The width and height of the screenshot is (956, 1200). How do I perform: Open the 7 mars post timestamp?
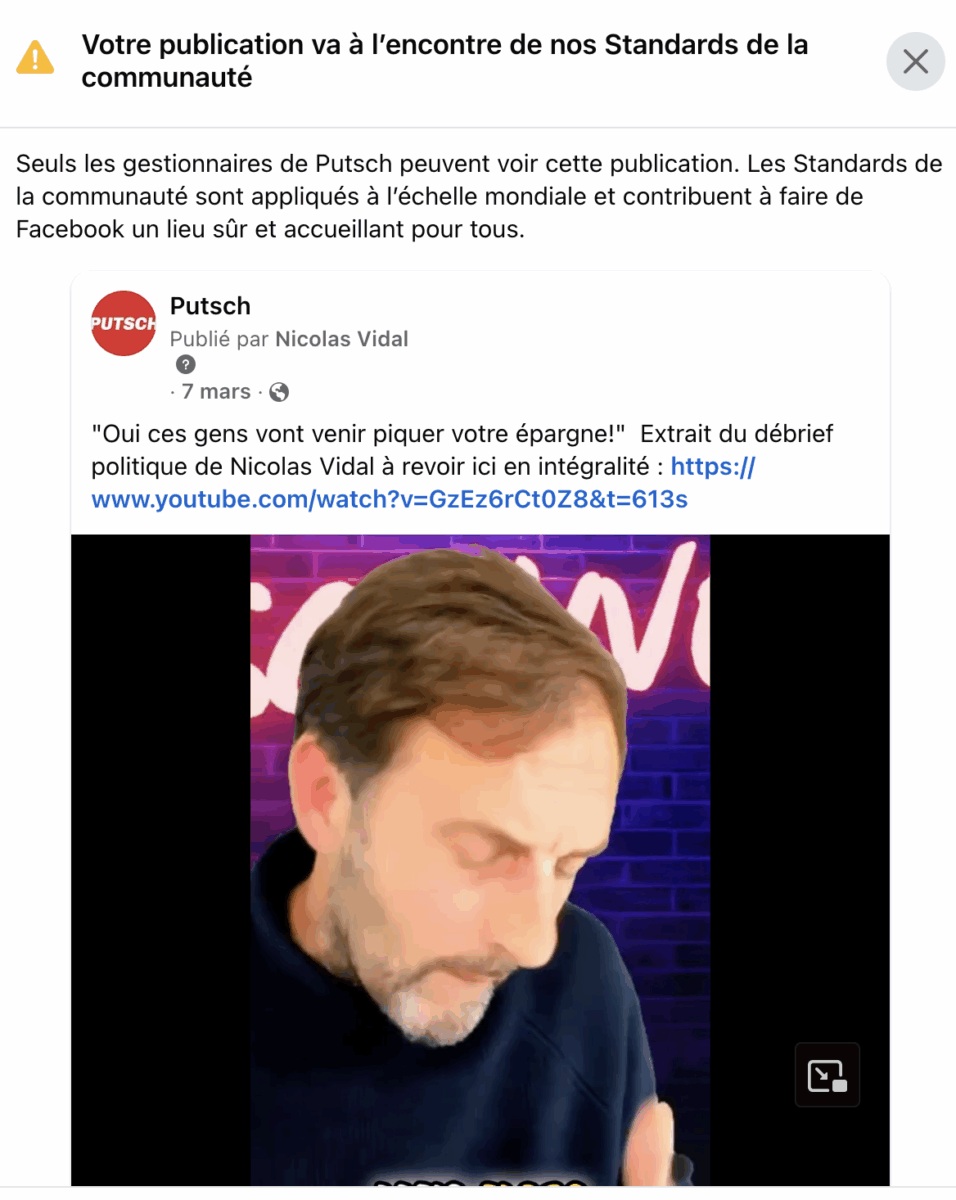click(x=216, y=392)
